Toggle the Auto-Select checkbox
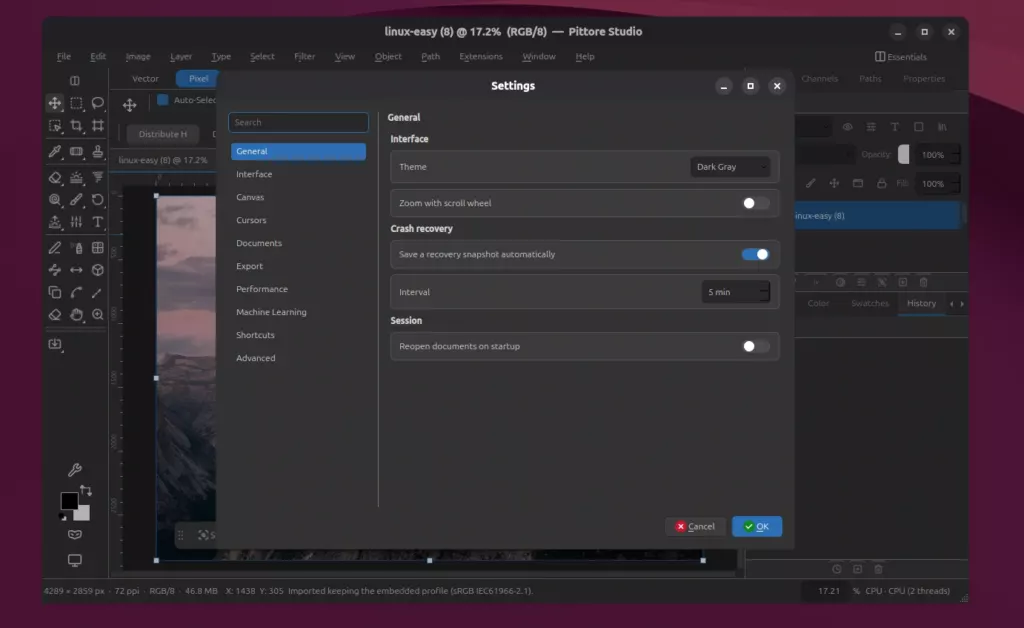The width and height of the screenshot is (1024, 628). click(163, 100)
